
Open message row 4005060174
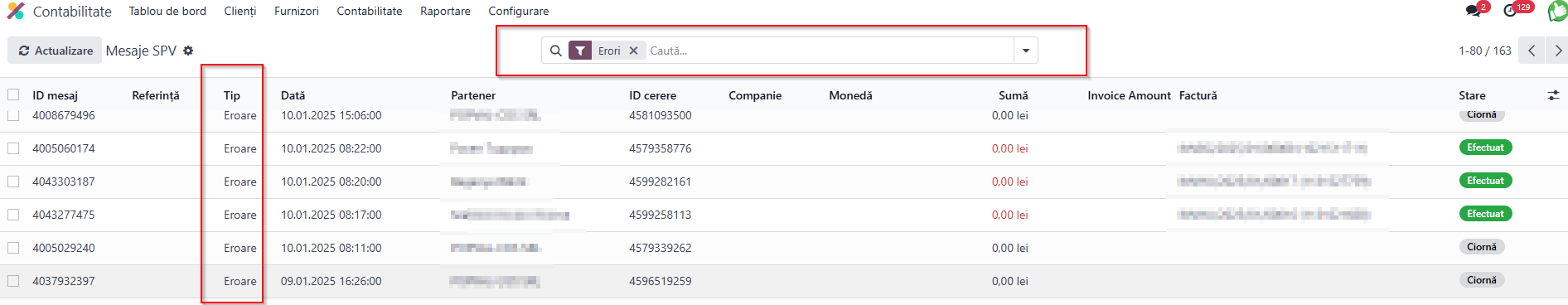pos(784,148)
